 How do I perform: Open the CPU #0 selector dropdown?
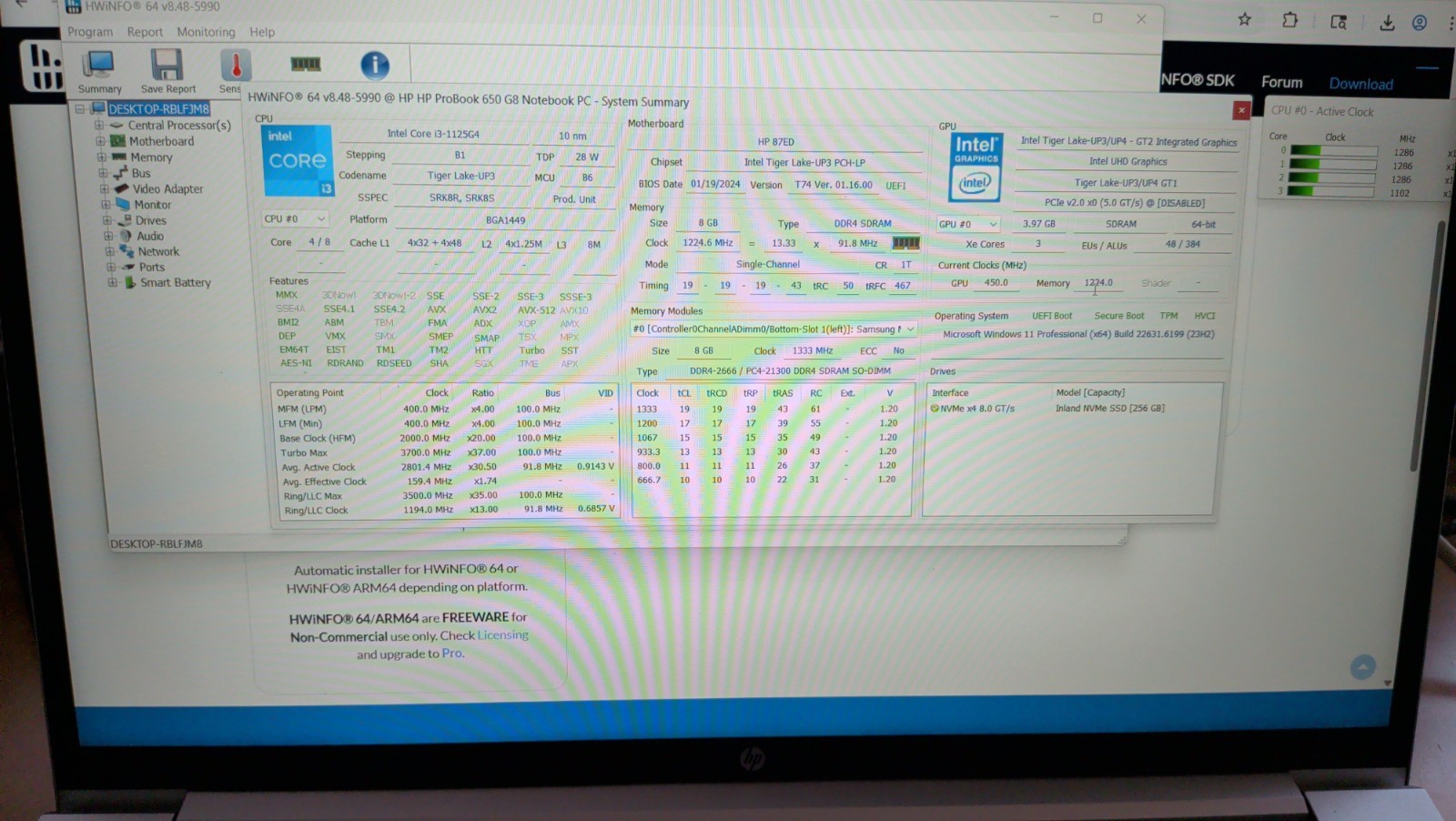(294, 219)
